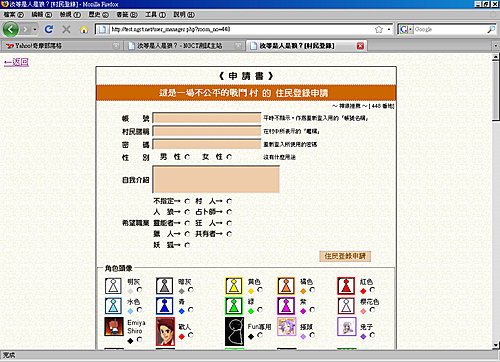Open the Home page icon

click(84, 30)
